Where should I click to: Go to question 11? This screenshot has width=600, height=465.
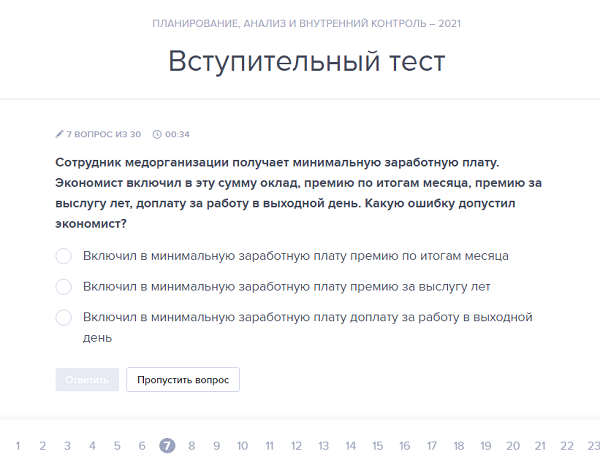269,446
